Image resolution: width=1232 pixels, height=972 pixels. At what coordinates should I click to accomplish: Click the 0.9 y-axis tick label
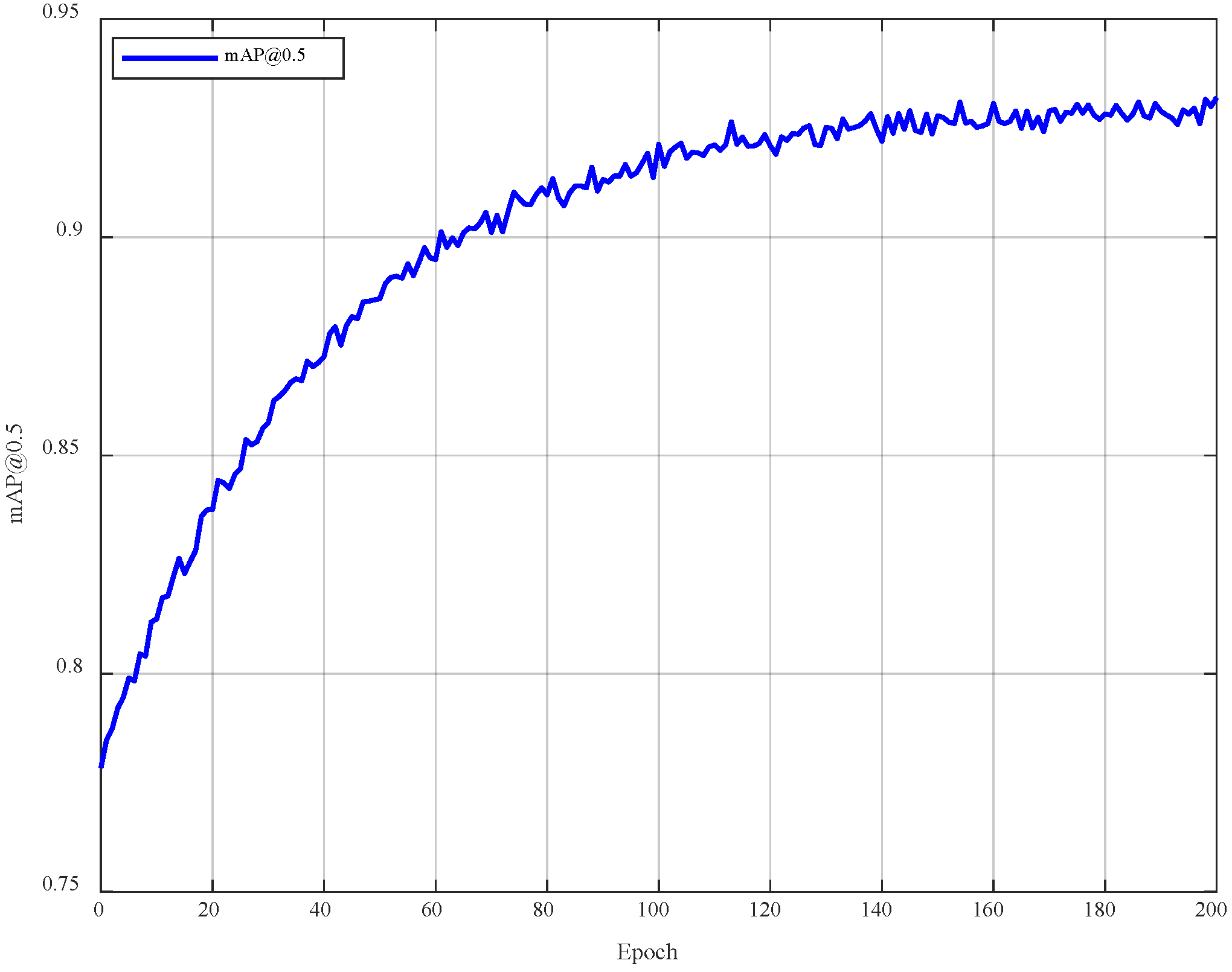pyautogui.click(x=68, y=229)
